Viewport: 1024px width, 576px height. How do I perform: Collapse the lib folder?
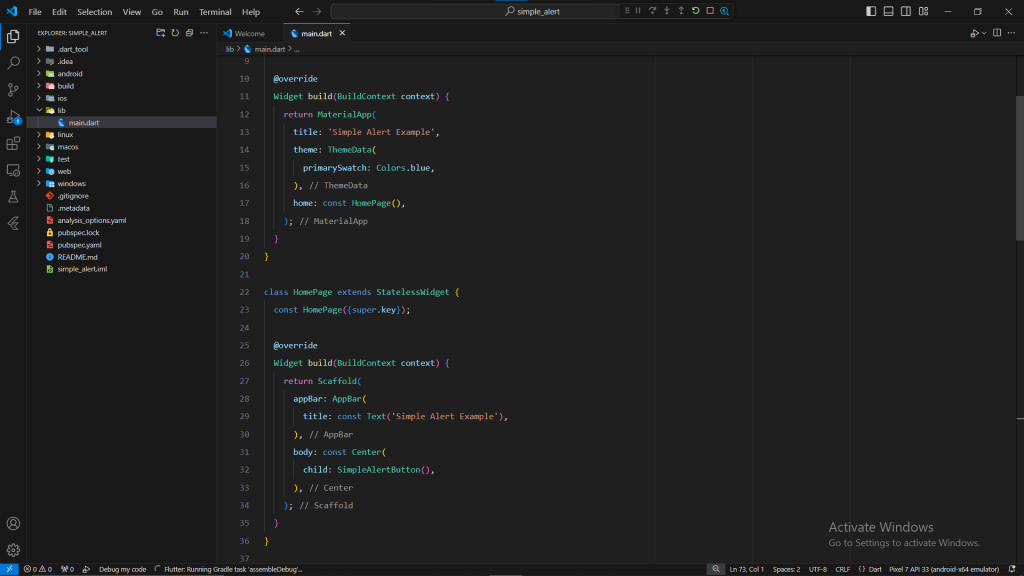coord(61,110)
